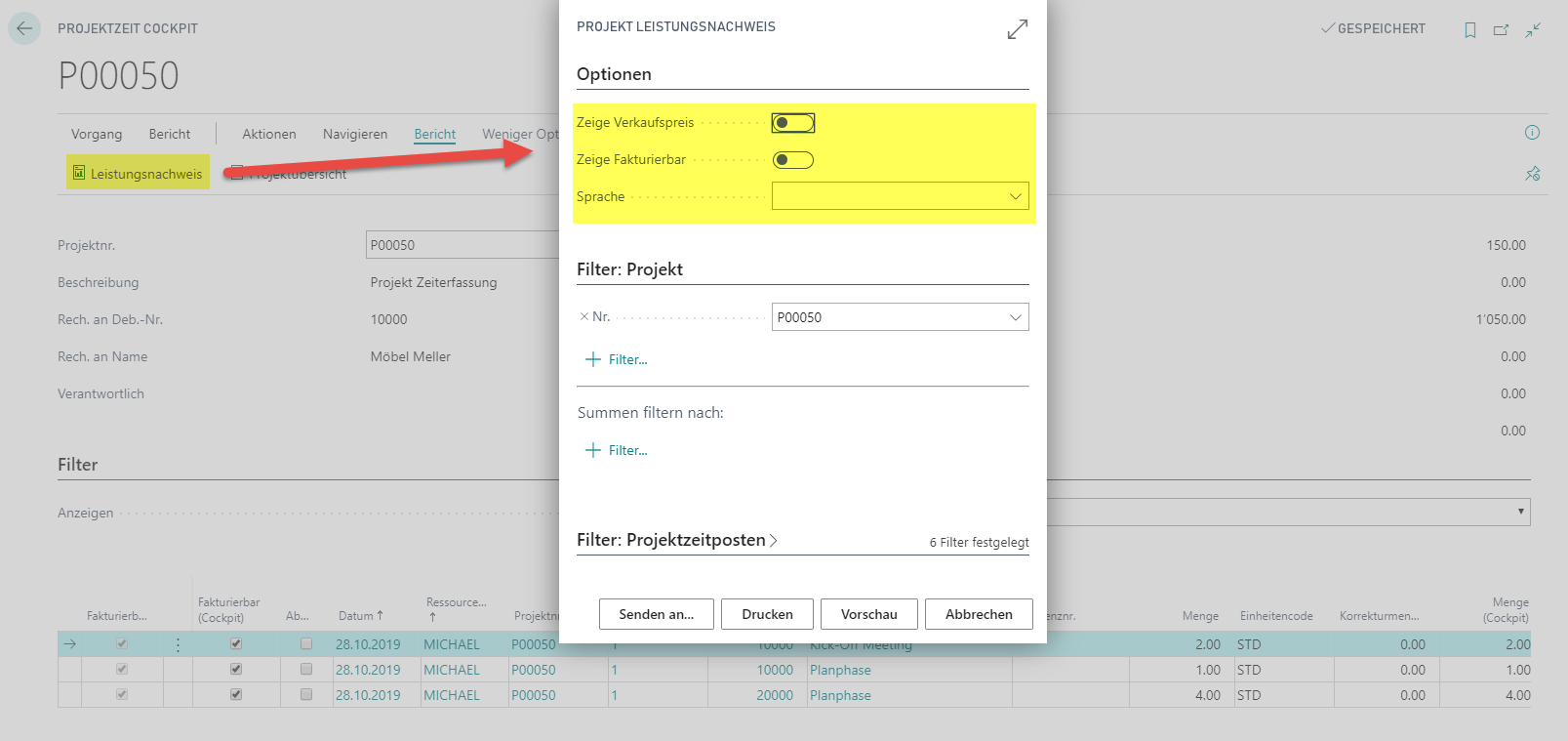This screenshot has height=741, width=1568.
Task: Open the Aktionen menu
Action: (269, 134)
